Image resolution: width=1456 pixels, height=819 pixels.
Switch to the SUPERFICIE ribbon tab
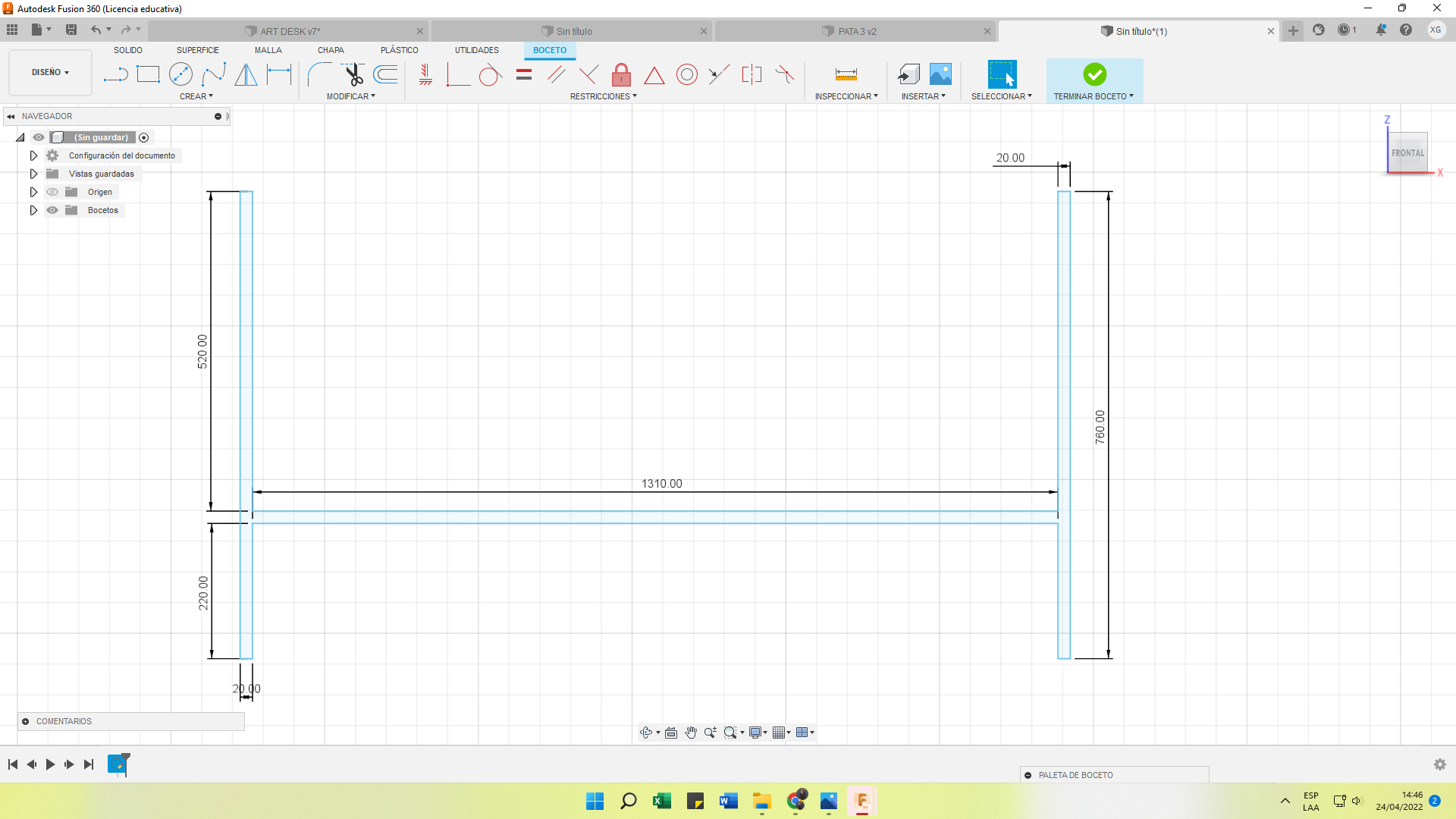pyautogui.click(x=197, y=50)
